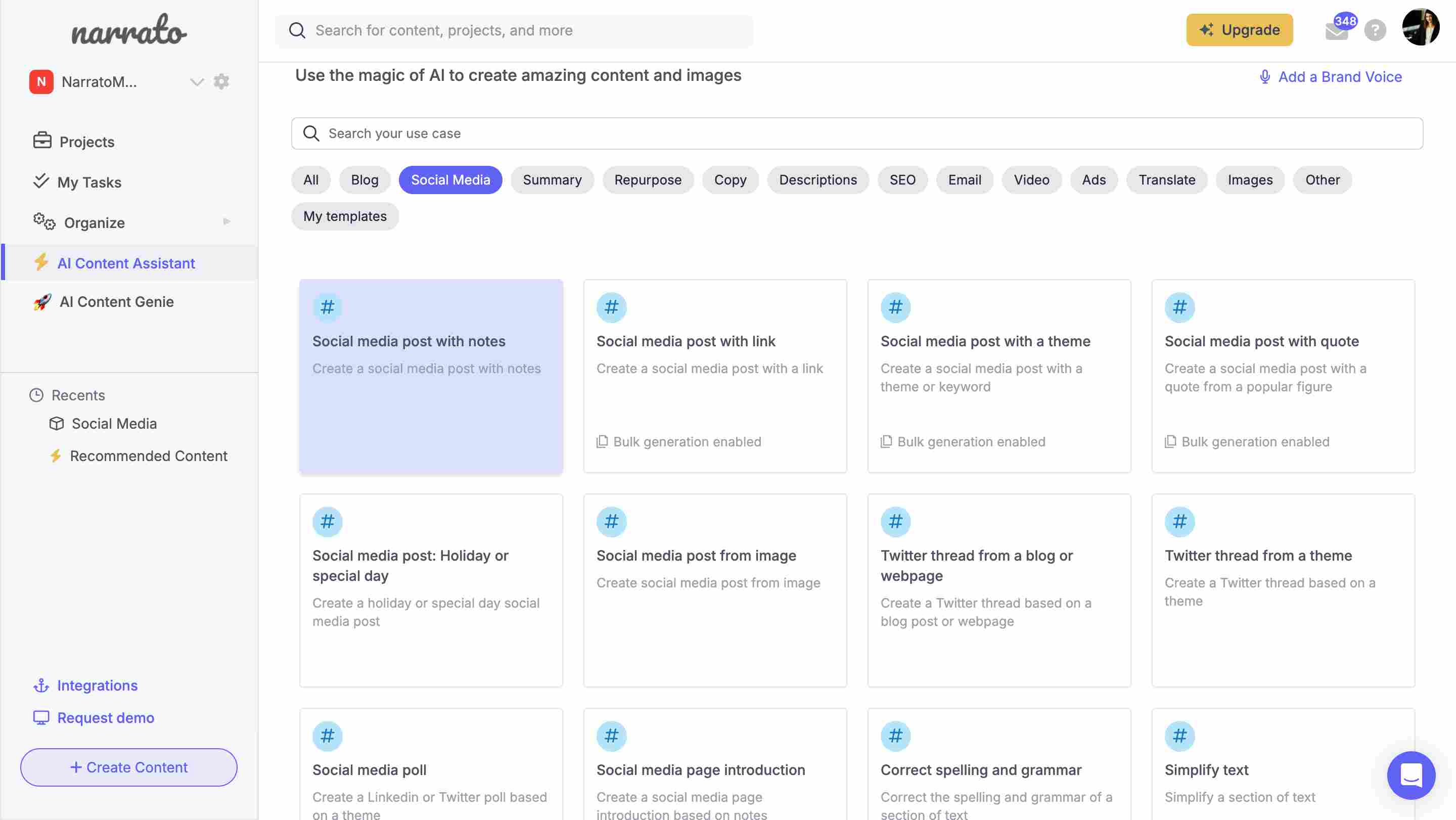
Task: Select the Social Media filter tab
Action: coord(450,179)
